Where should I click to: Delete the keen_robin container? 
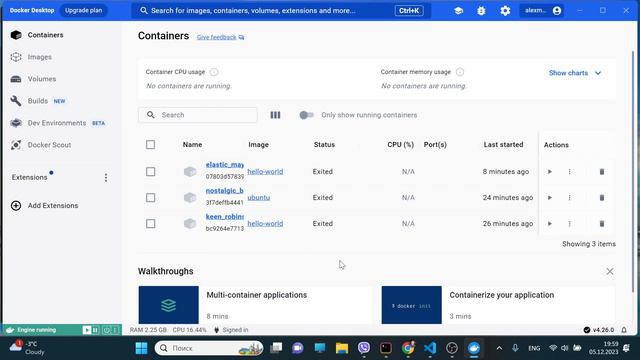tap(602, 224)
